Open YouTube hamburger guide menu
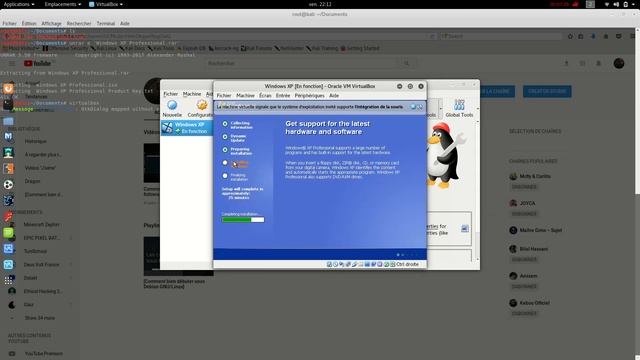640x360 pixels. pos(12,63)
